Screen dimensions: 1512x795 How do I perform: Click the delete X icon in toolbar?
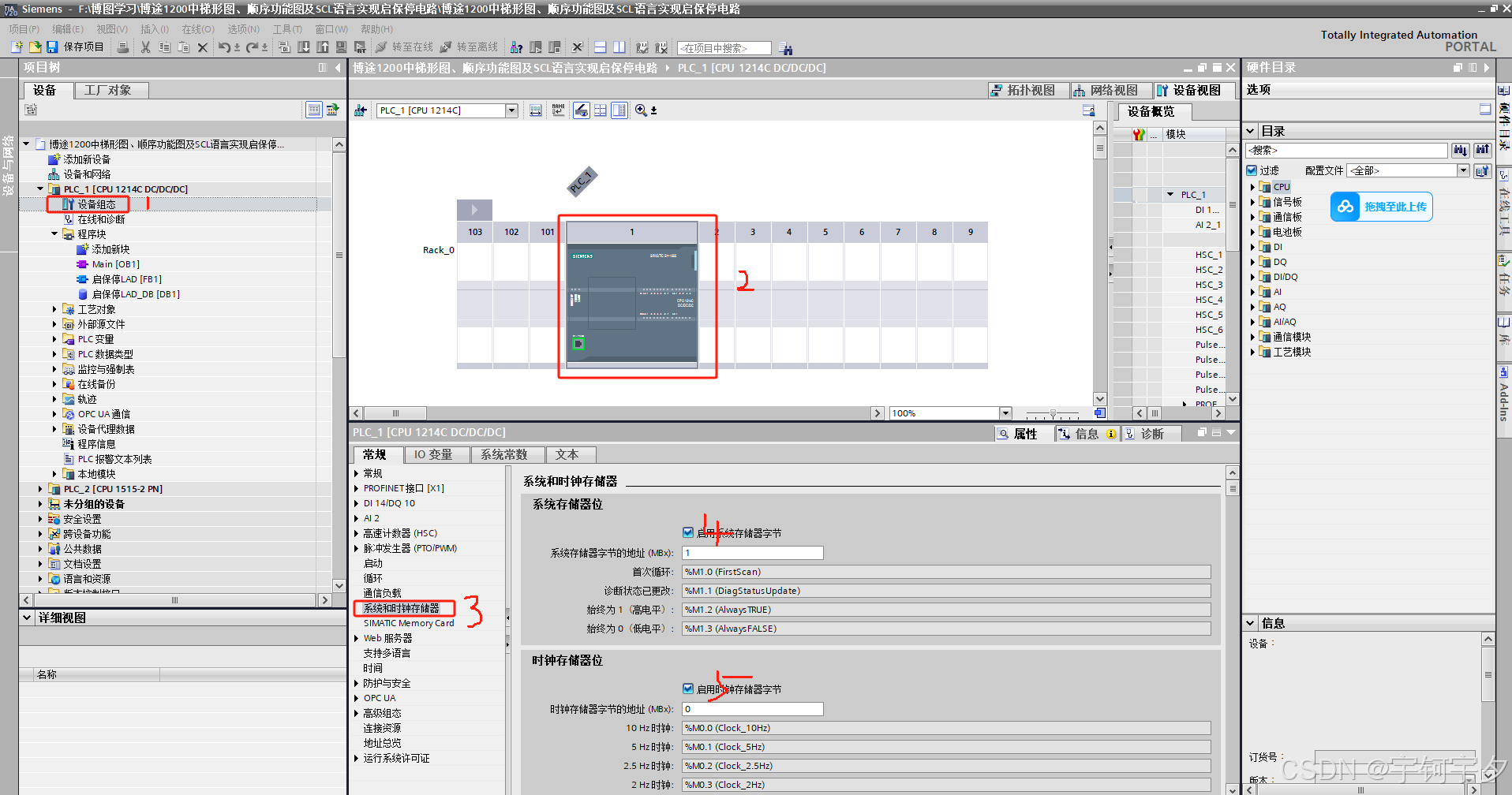(203, 47)
